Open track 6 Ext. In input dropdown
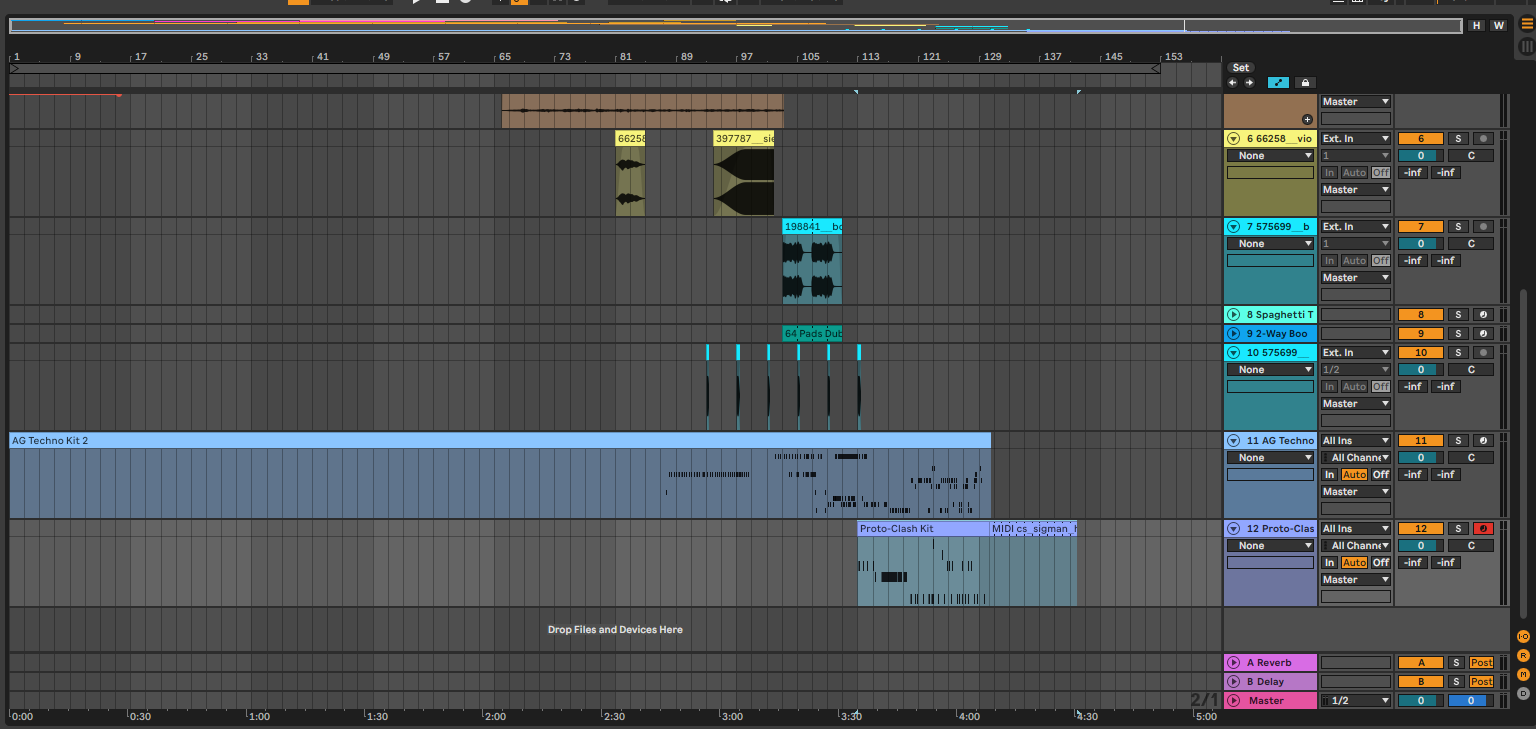The image size is (1536, 729). 1356,139
